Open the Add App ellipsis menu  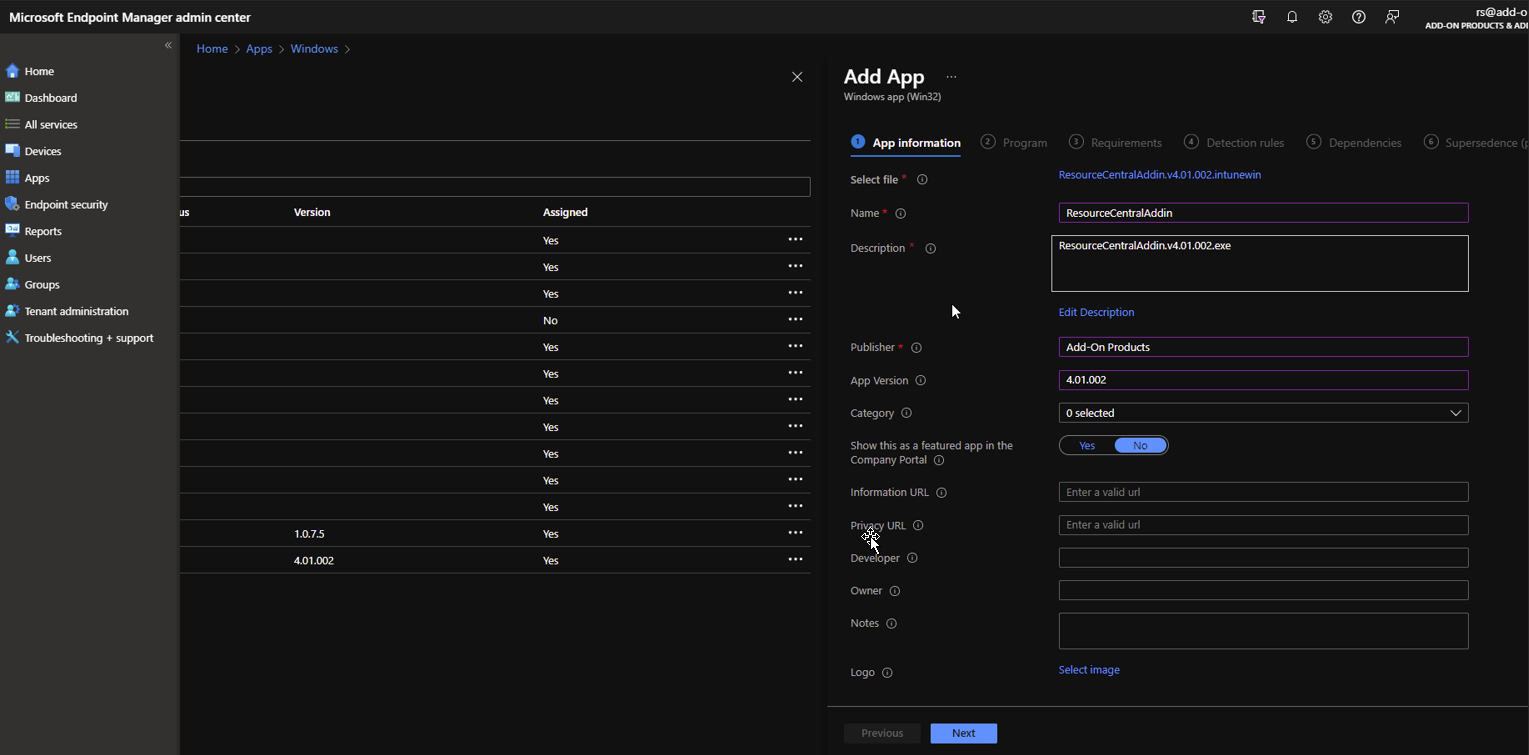[x=951, y=77]
